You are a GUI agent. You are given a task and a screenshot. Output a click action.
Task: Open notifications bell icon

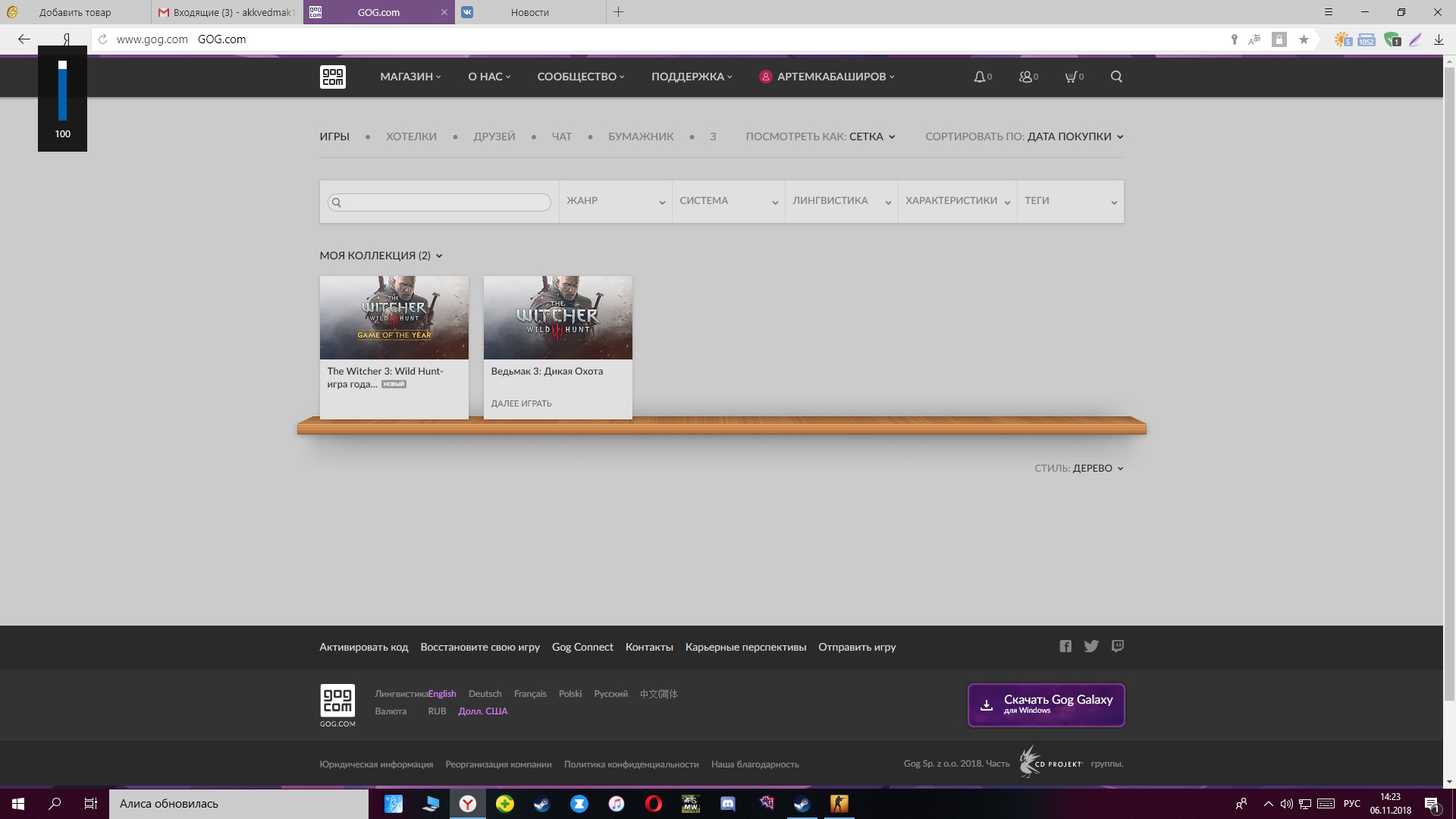point(982,77)
